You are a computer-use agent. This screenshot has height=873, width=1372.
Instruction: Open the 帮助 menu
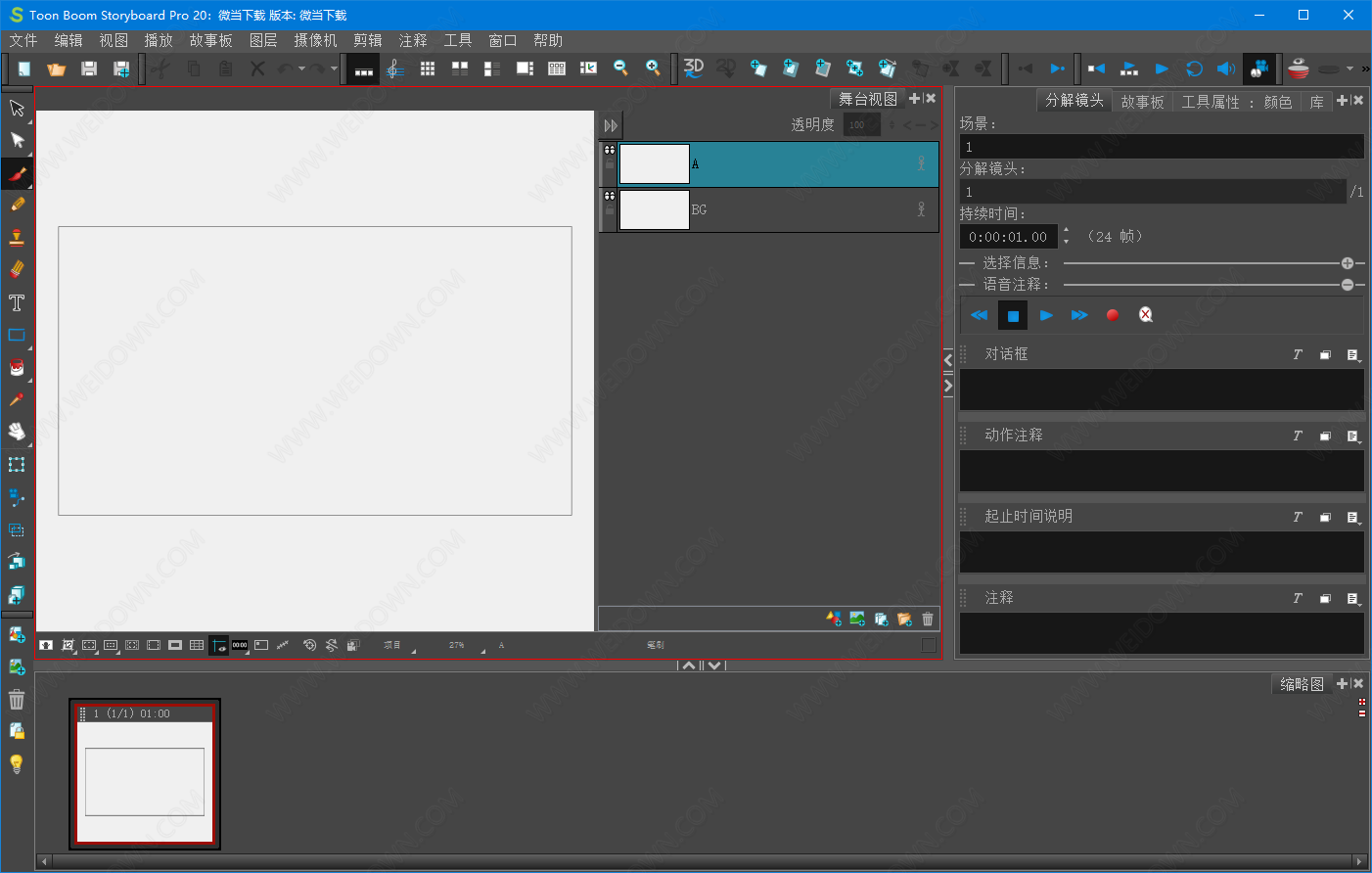tap(548, 40)
